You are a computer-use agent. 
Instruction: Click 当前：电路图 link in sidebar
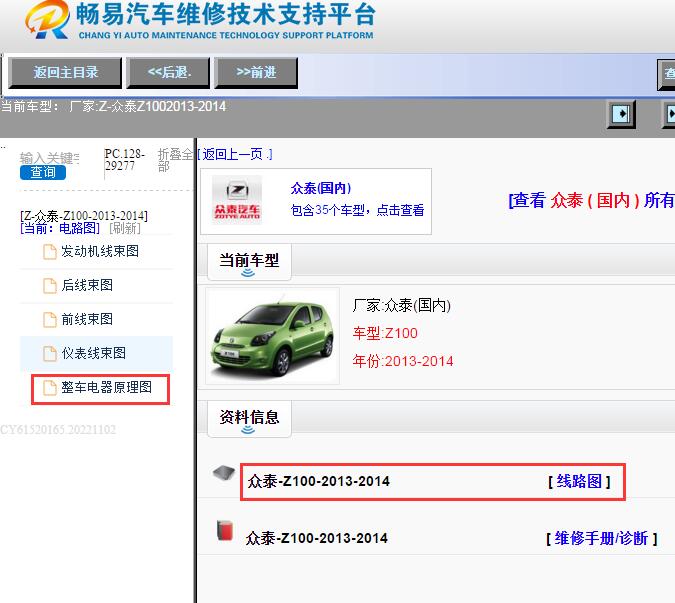[60, 228]
